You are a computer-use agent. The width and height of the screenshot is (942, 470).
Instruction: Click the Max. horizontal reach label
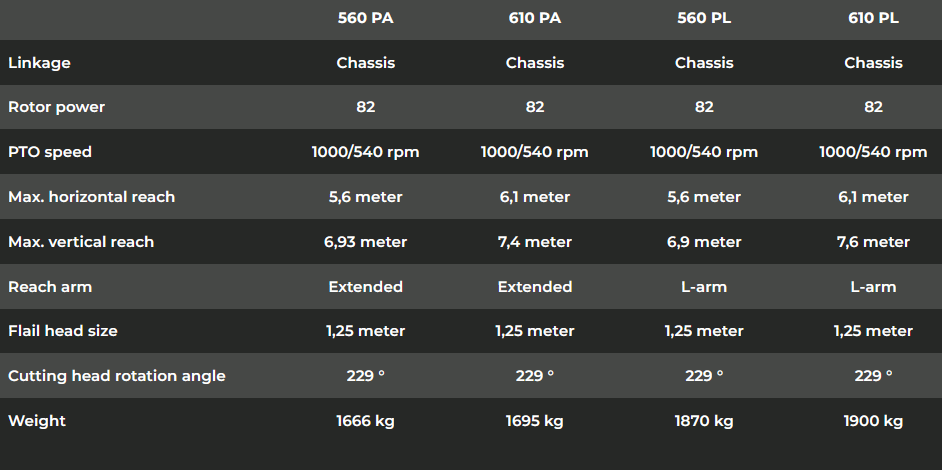tap(91, 197)
